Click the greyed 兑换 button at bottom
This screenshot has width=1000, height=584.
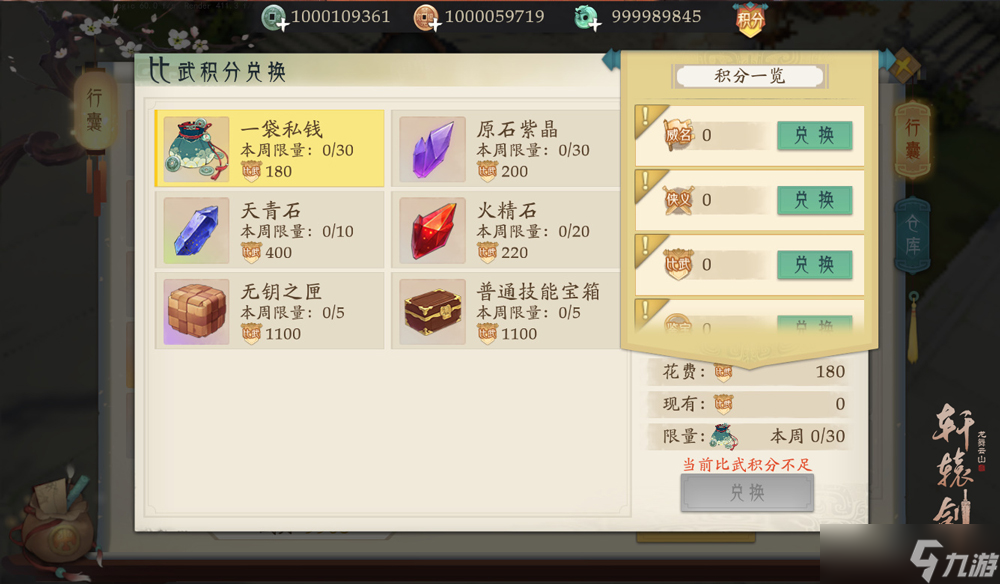coord(747,492)
